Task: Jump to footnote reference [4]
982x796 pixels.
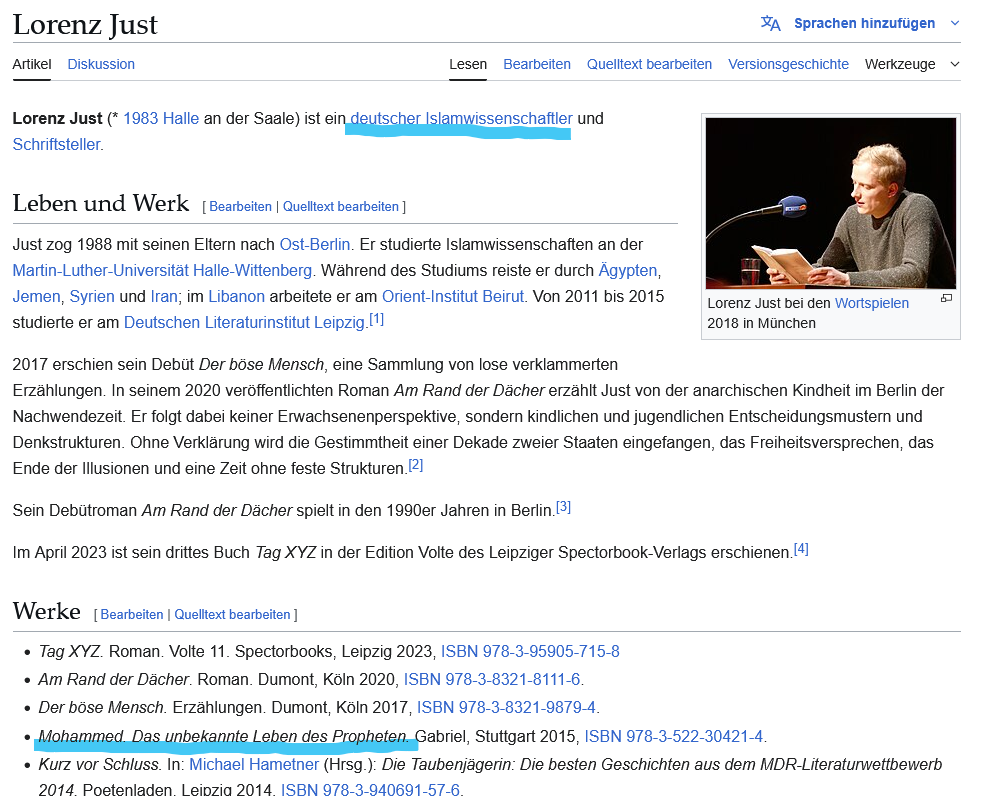Action: click(801, 549)
